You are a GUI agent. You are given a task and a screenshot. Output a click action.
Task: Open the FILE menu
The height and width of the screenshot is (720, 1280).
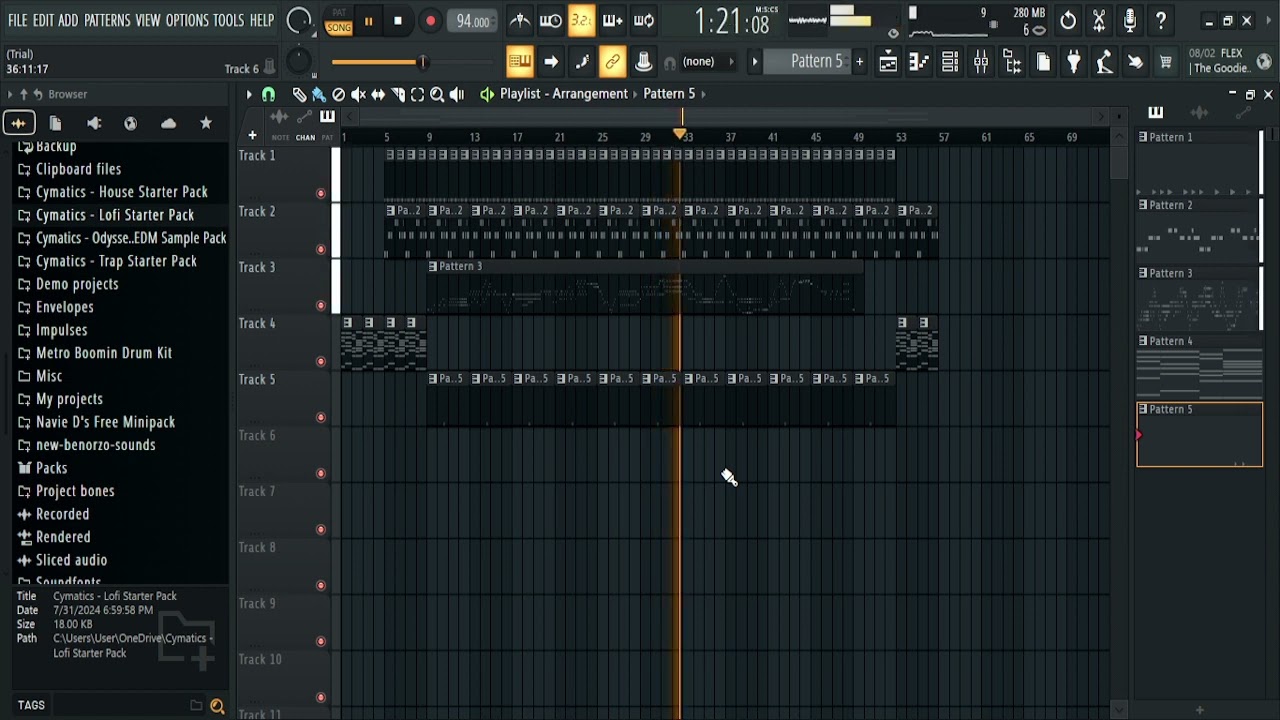click(x=17, y=20)
